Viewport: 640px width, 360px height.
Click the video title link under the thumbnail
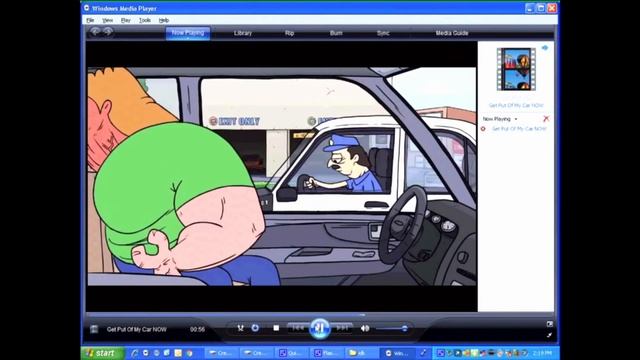click(x=516, y=105)
